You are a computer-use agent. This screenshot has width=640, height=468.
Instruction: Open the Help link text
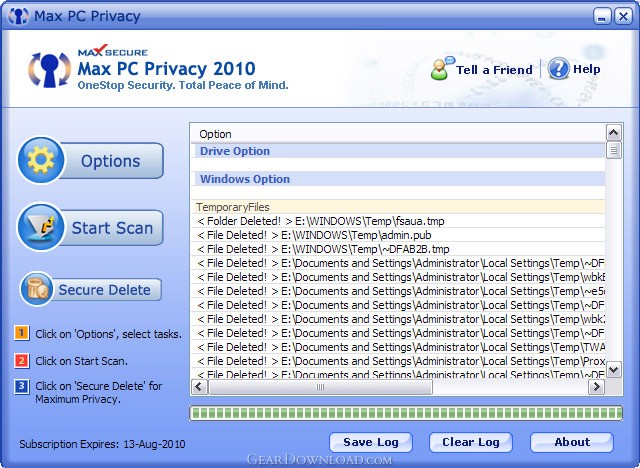coord(587,69)
